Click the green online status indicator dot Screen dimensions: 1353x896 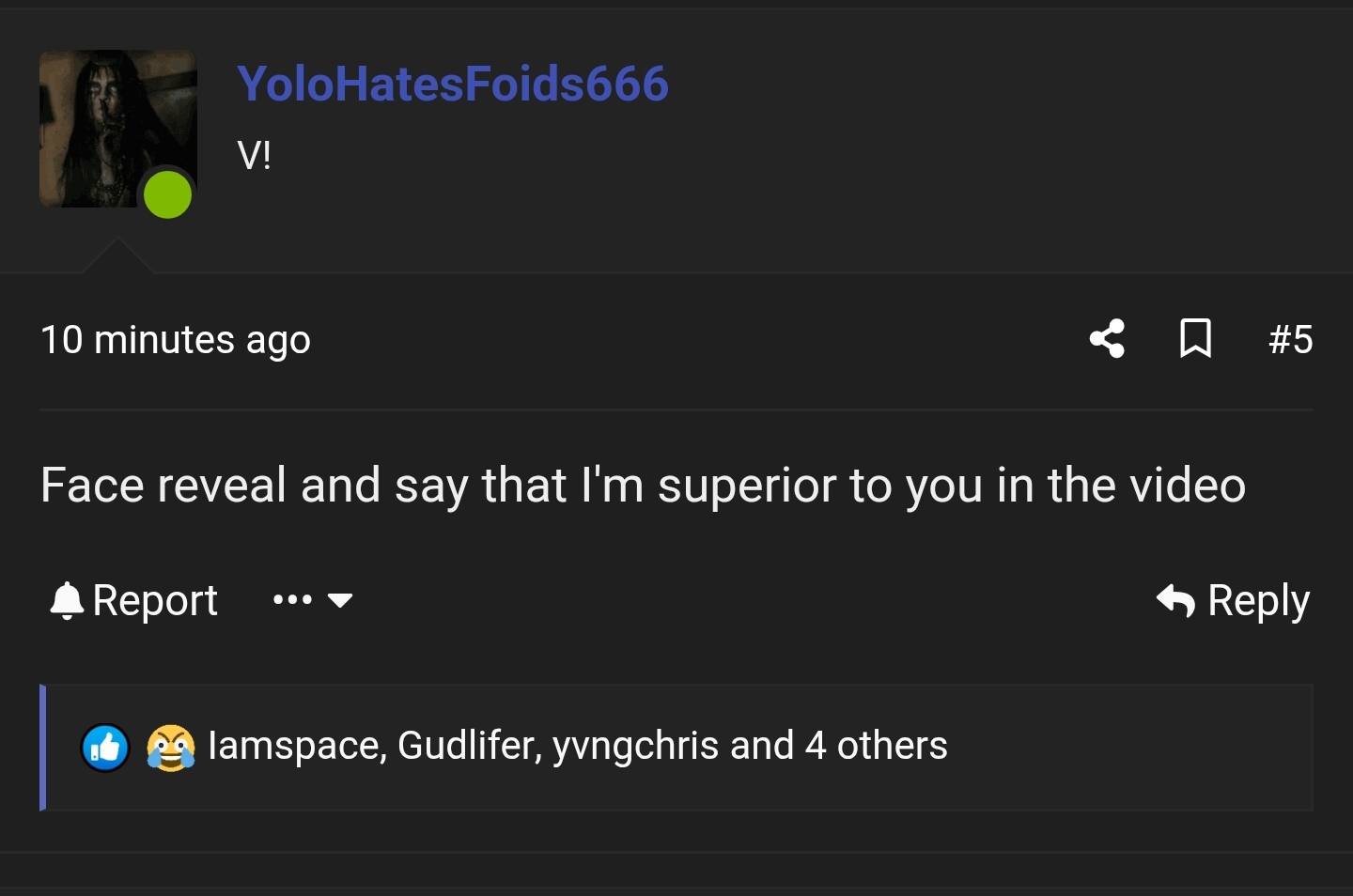167,194
